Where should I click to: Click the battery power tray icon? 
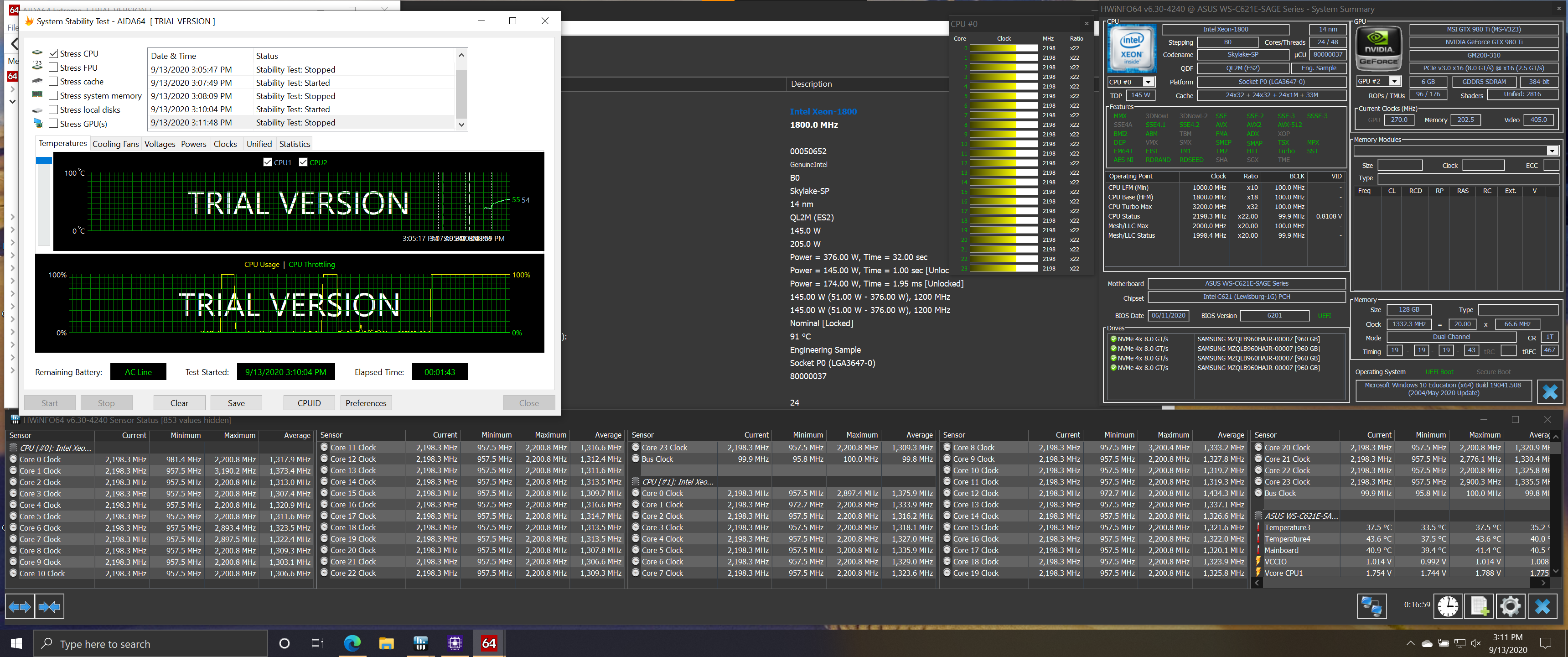coord(1443,644)
